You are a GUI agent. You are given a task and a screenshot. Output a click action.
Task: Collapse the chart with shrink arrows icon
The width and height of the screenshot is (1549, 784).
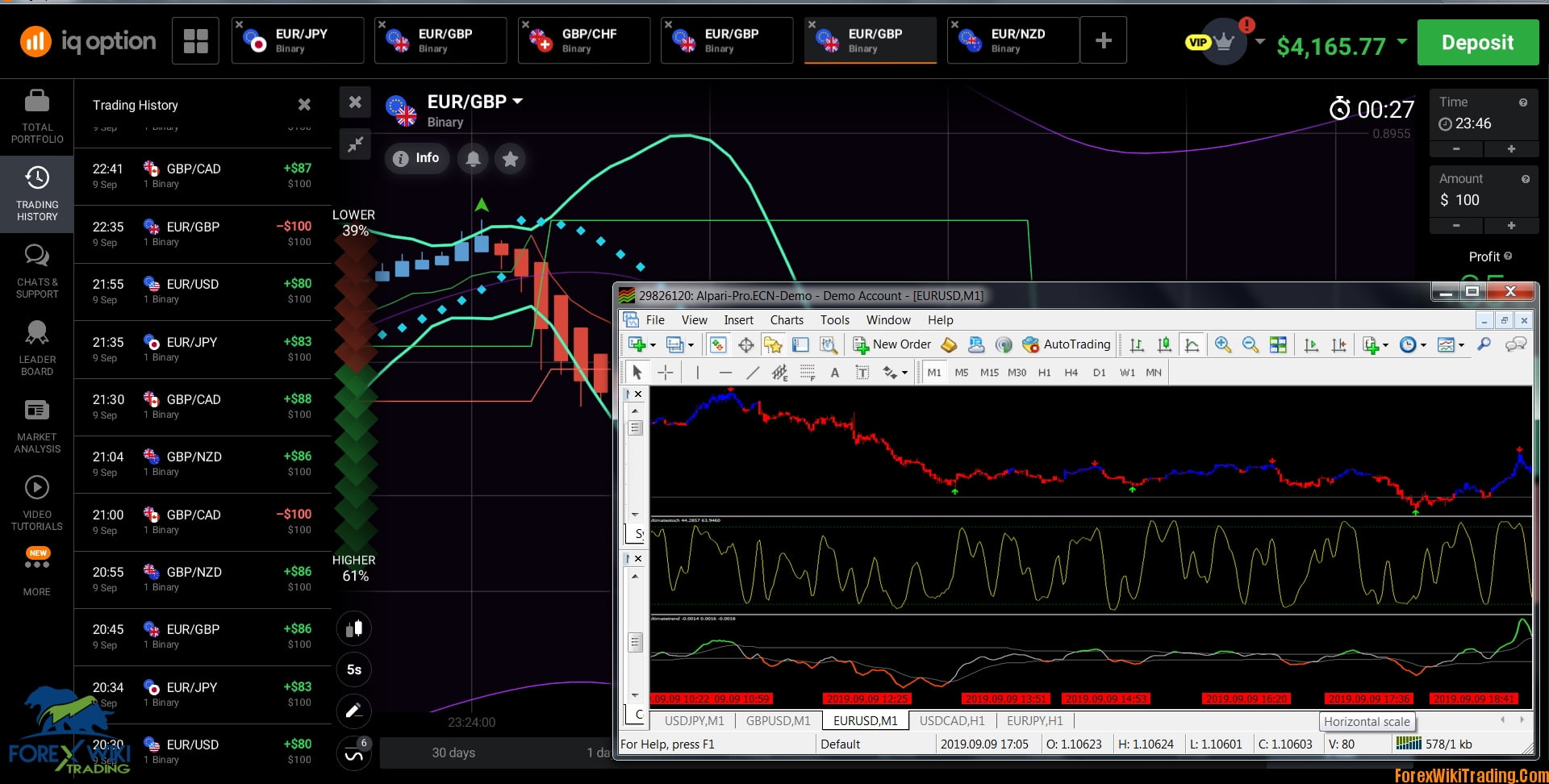[x=355, y=144]
